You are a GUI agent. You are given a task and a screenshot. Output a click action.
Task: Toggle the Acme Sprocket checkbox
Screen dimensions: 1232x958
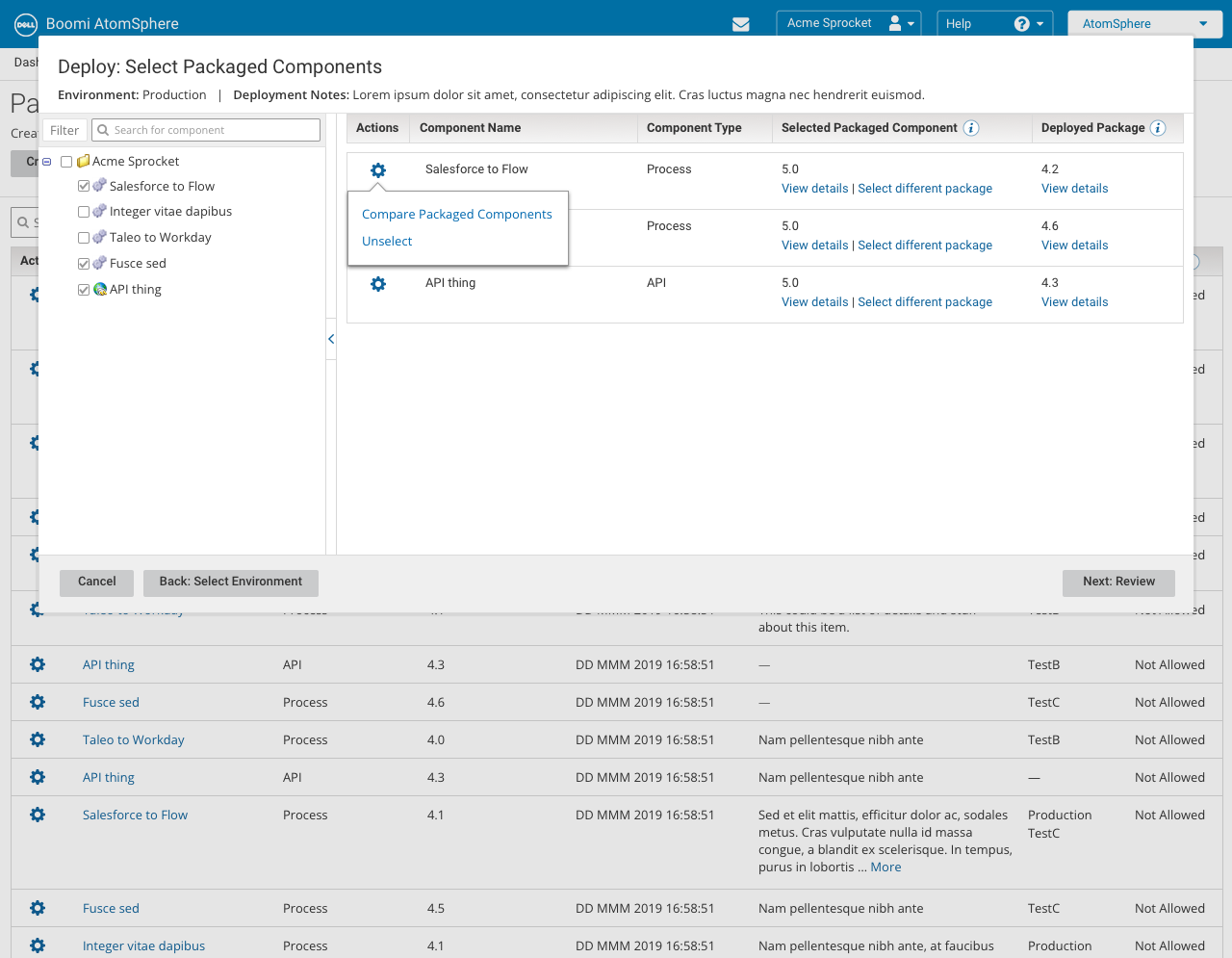66,162
